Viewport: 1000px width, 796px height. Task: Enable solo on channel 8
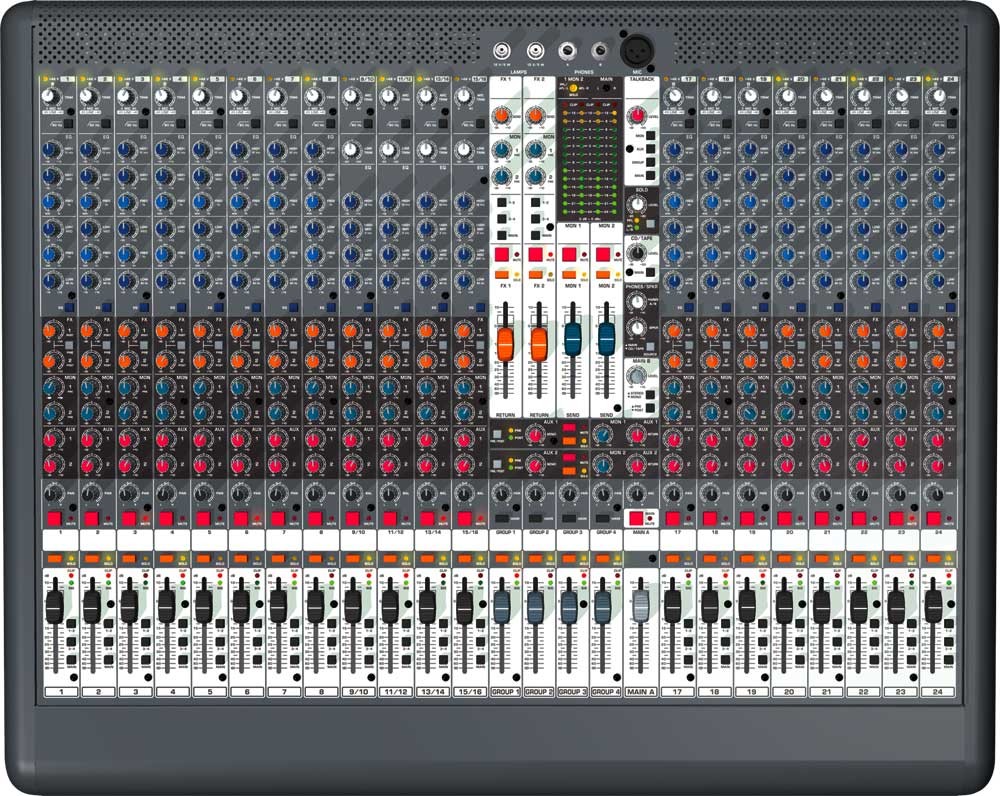(x=314, y=558)
